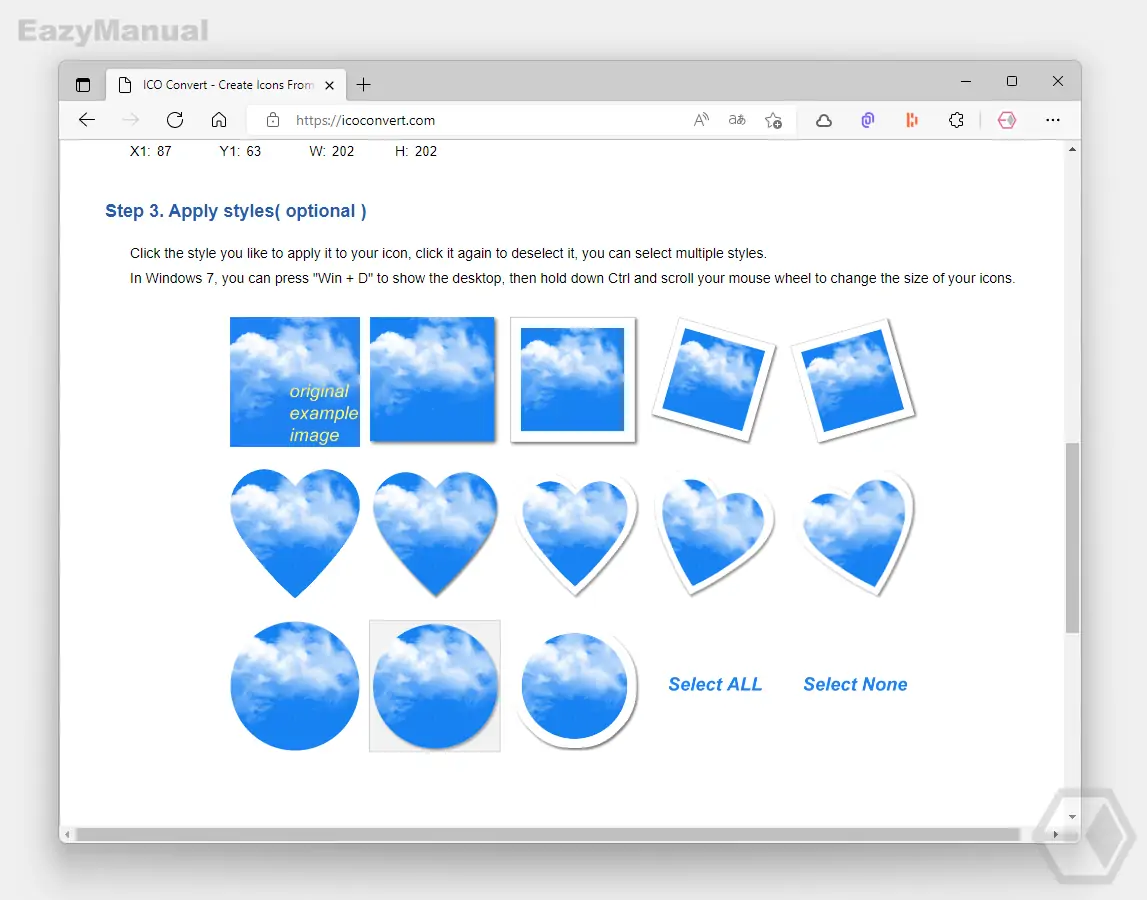Click the scroll up arrow
Image resolution: width=1147 pixels, height=900 pixels.
coord(1072,149)
